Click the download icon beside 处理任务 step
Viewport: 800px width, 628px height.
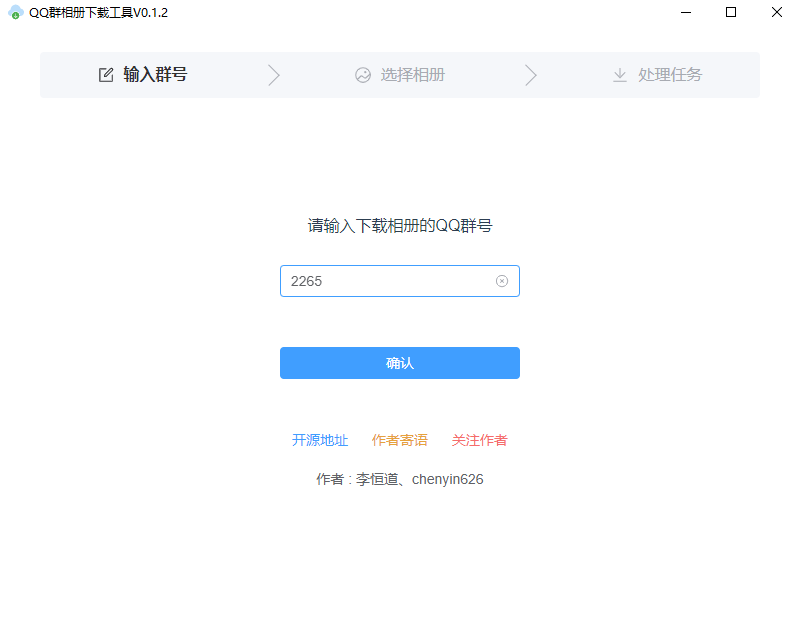coord(621,74)
